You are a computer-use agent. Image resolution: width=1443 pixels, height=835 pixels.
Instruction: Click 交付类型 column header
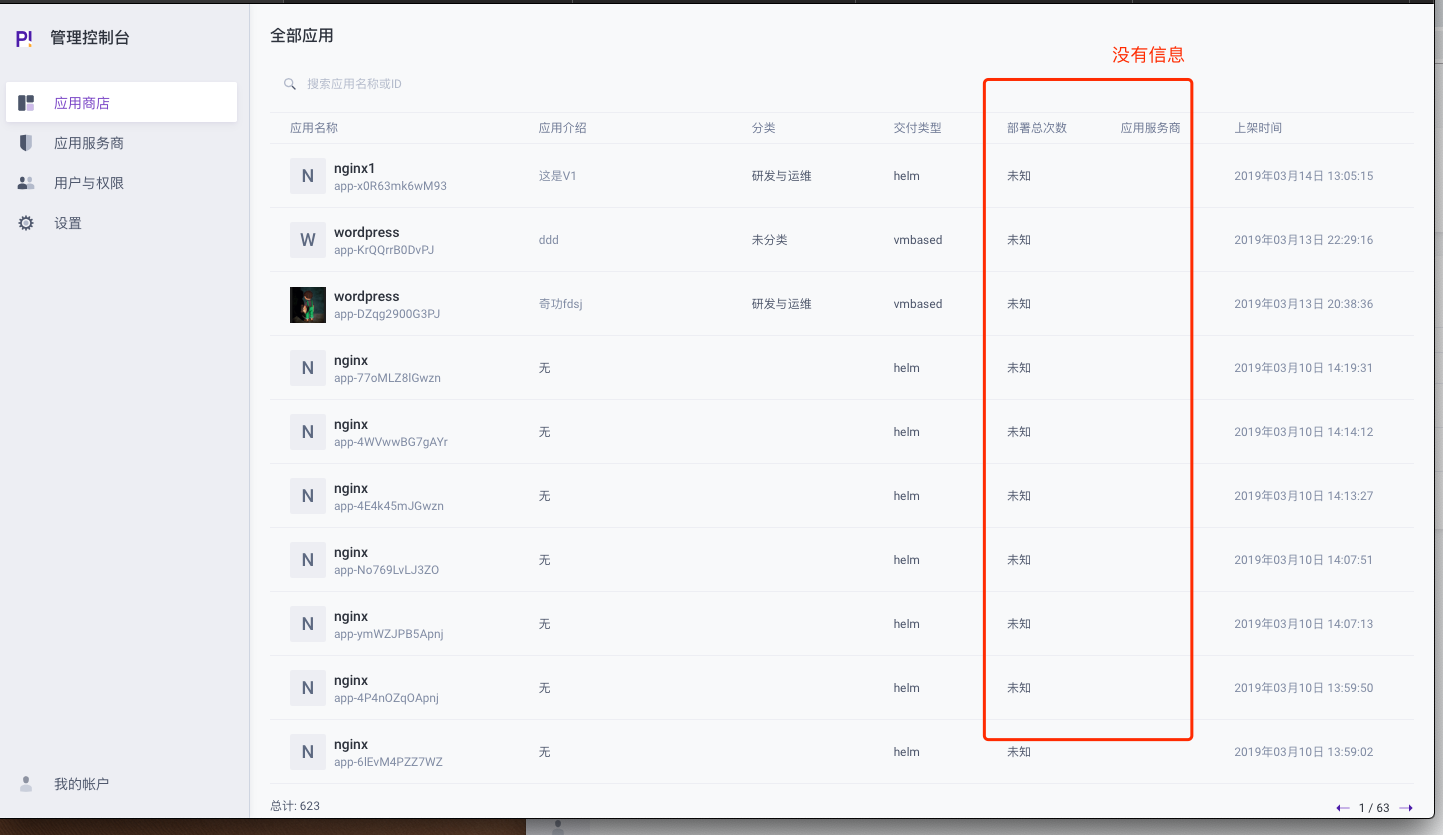(x=917, y=128)
